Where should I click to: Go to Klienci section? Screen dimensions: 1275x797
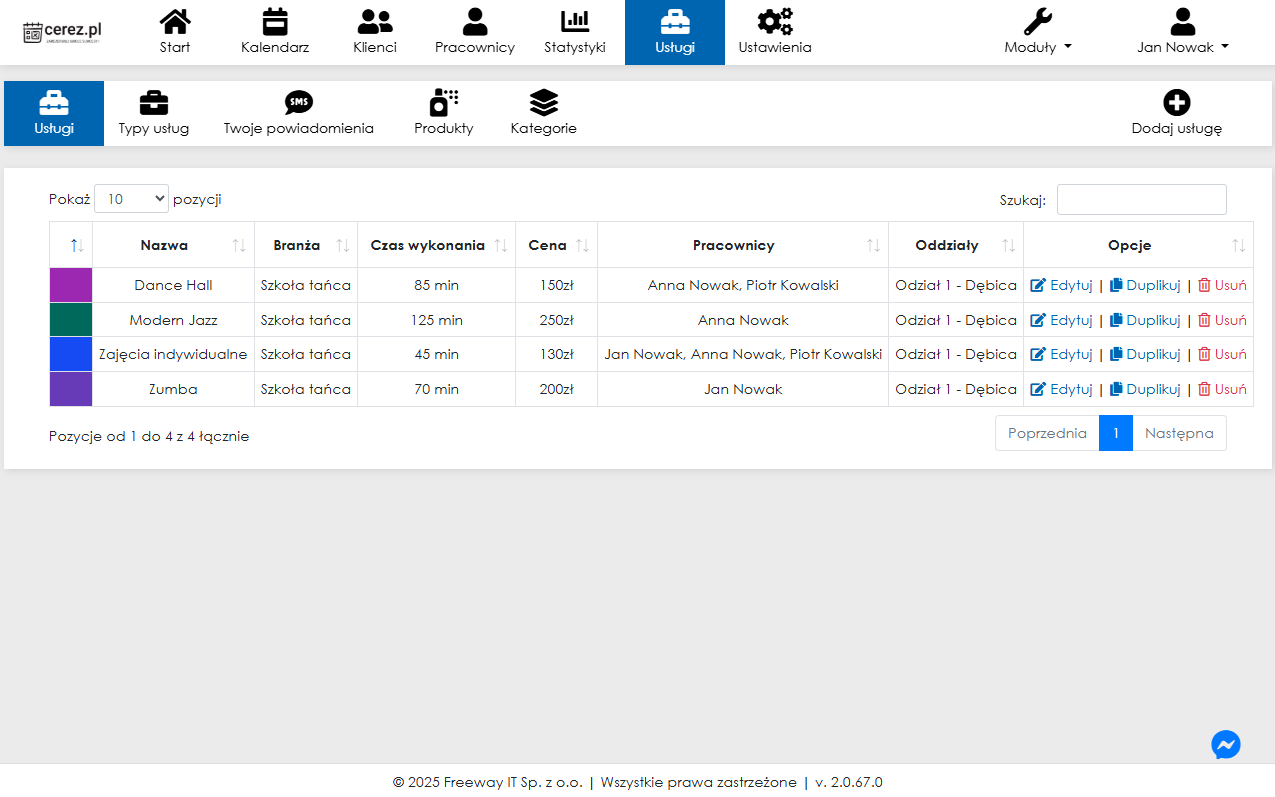(375, 32)
